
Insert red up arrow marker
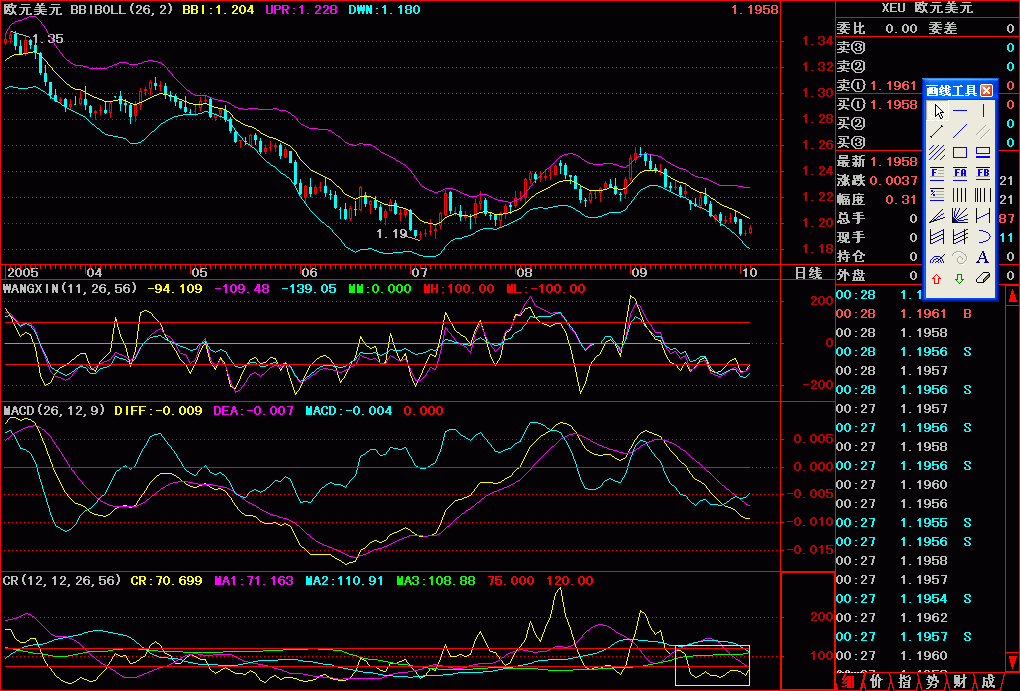[x=937, y=278]
